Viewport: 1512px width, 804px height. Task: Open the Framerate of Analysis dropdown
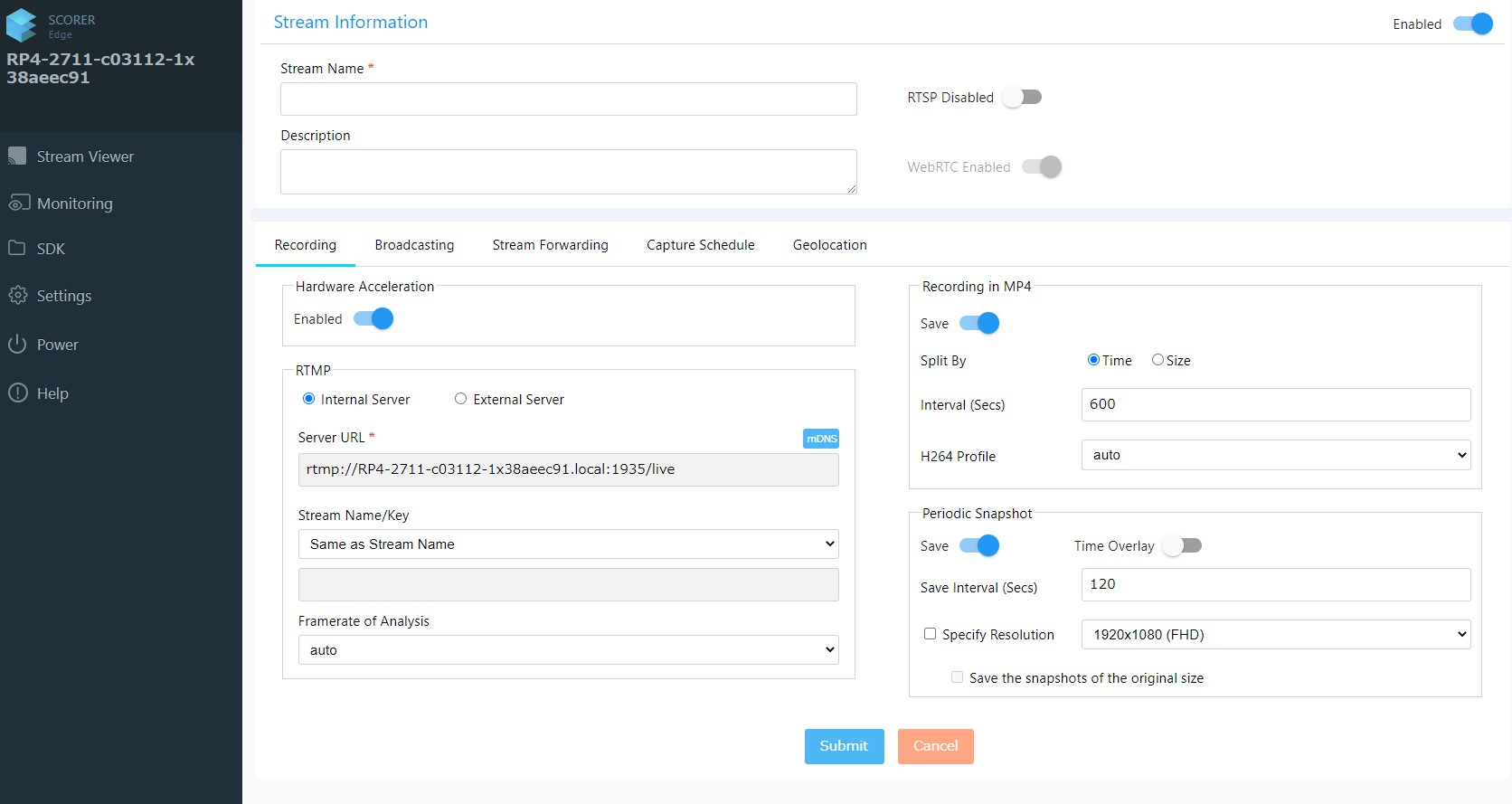point(568,650)
